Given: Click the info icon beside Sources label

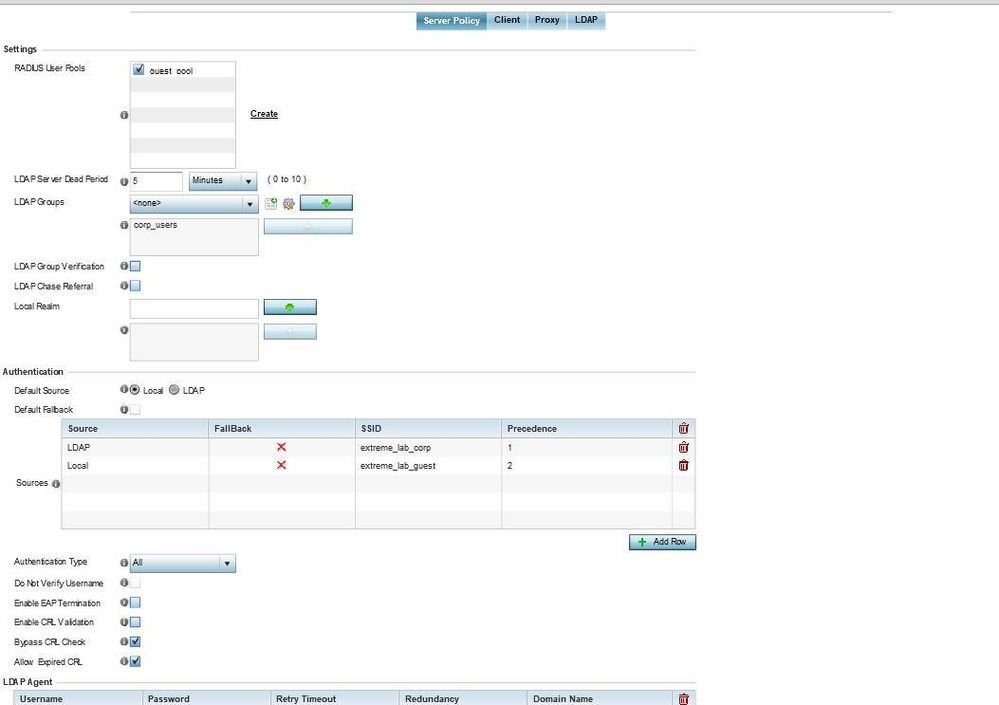Looking at the screenshot, I should 56,484.
